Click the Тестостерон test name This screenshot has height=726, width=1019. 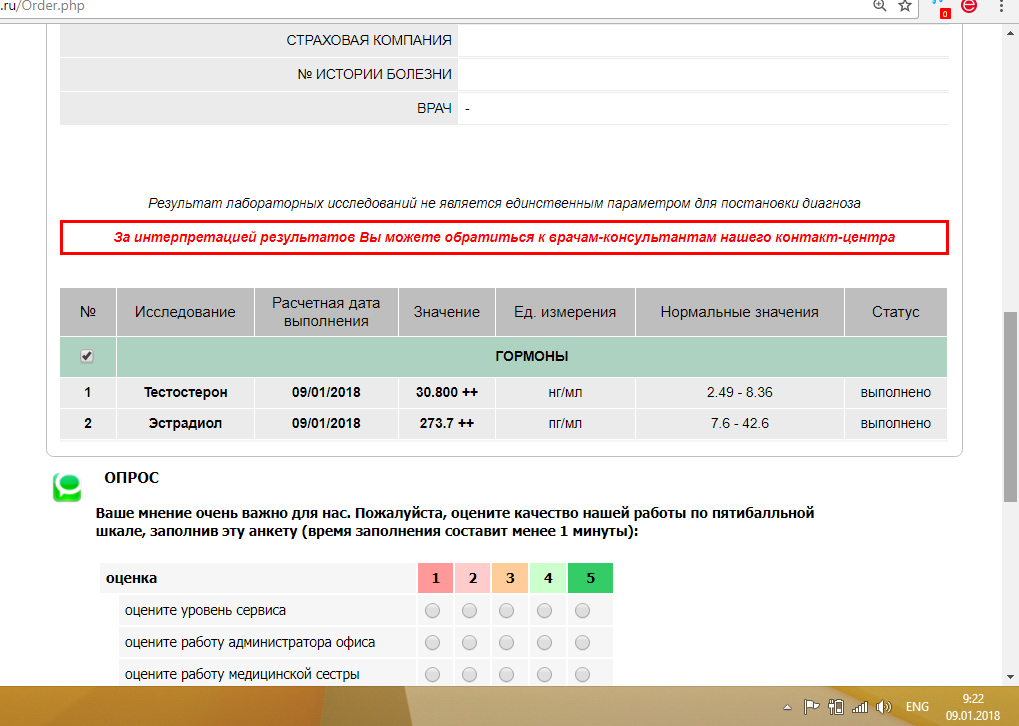pyautogui.click(x=185, y=392)
